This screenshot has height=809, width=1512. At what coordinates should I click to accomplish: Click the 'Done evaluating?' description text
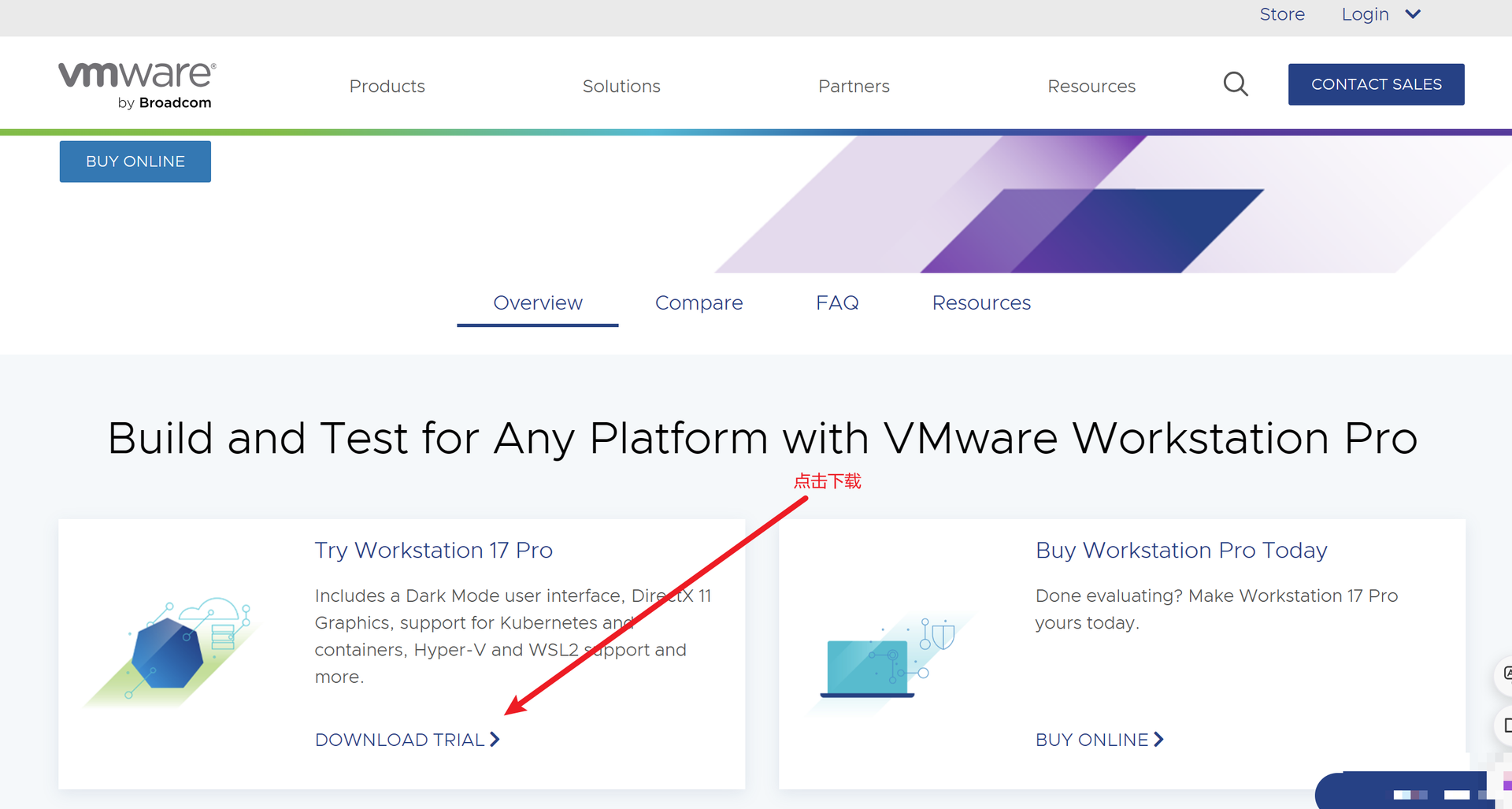1216,609
